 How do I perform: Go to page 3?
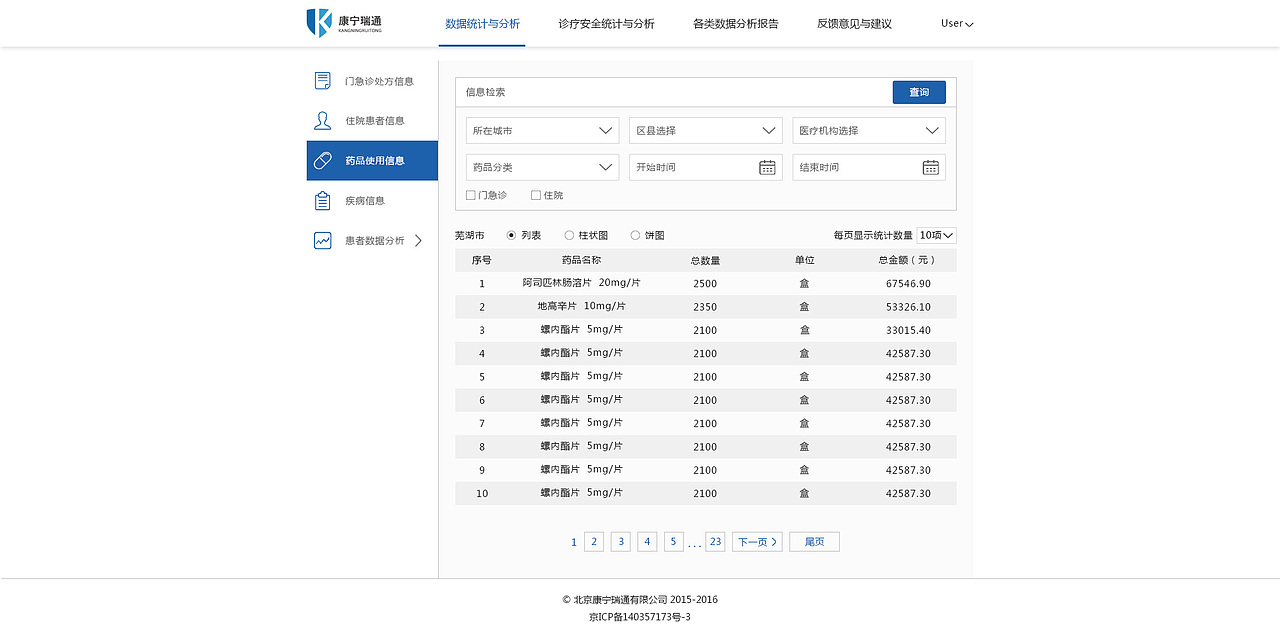pos(621,542)
